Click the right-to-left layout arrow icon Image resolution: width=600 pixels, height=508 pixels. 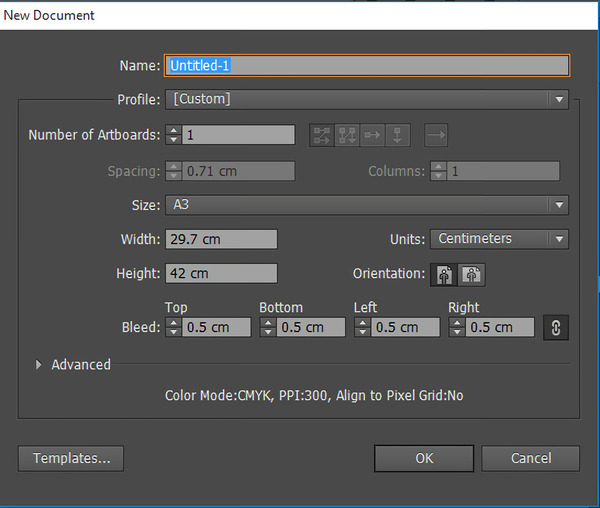(436, 135)
